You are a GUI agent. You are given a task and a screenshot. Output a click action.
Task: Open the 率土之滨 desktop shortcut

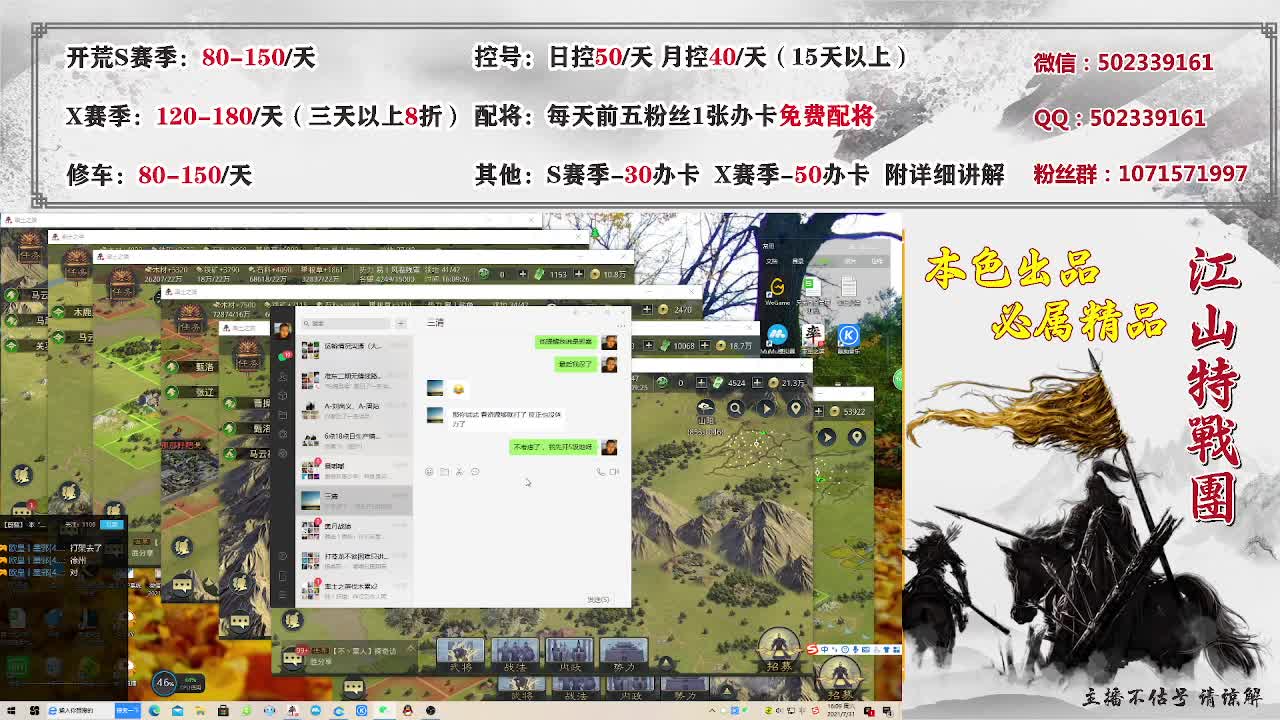point(813,337)
